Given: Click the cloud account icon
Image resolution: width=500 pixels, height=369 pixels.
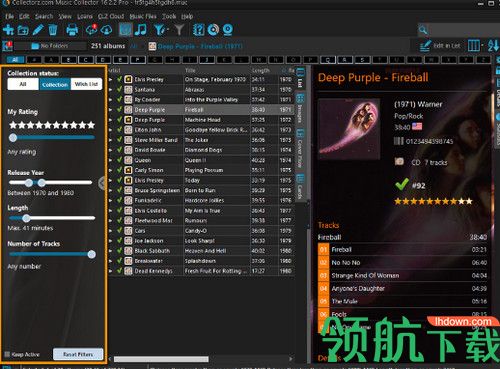Looking at the screenshot, I should point(106,30).
